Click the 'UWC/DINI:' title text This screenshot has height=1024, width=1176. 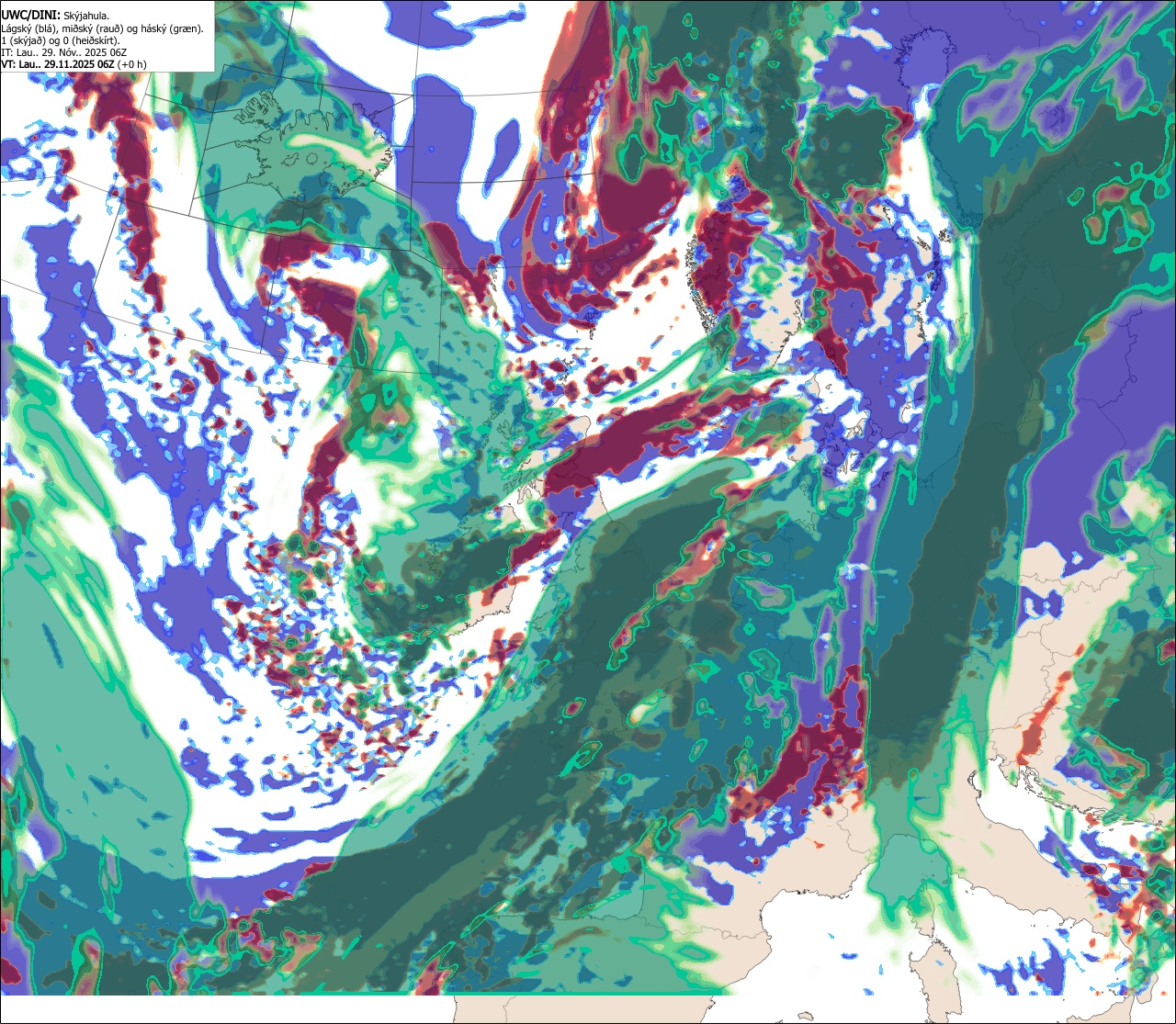tap(31, 15)
